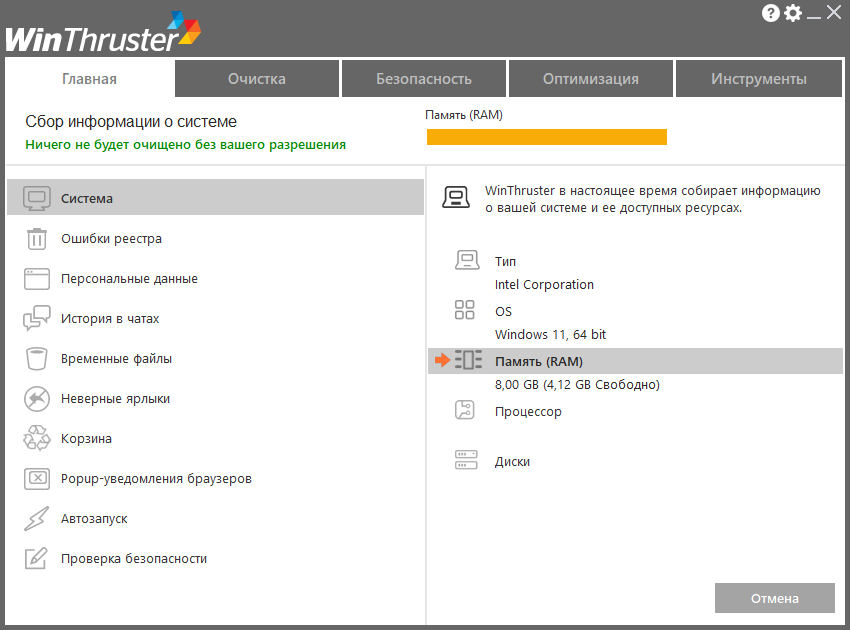Click the Intel Corporation value
The image size is (850, 630).
(x=544, y=285)
